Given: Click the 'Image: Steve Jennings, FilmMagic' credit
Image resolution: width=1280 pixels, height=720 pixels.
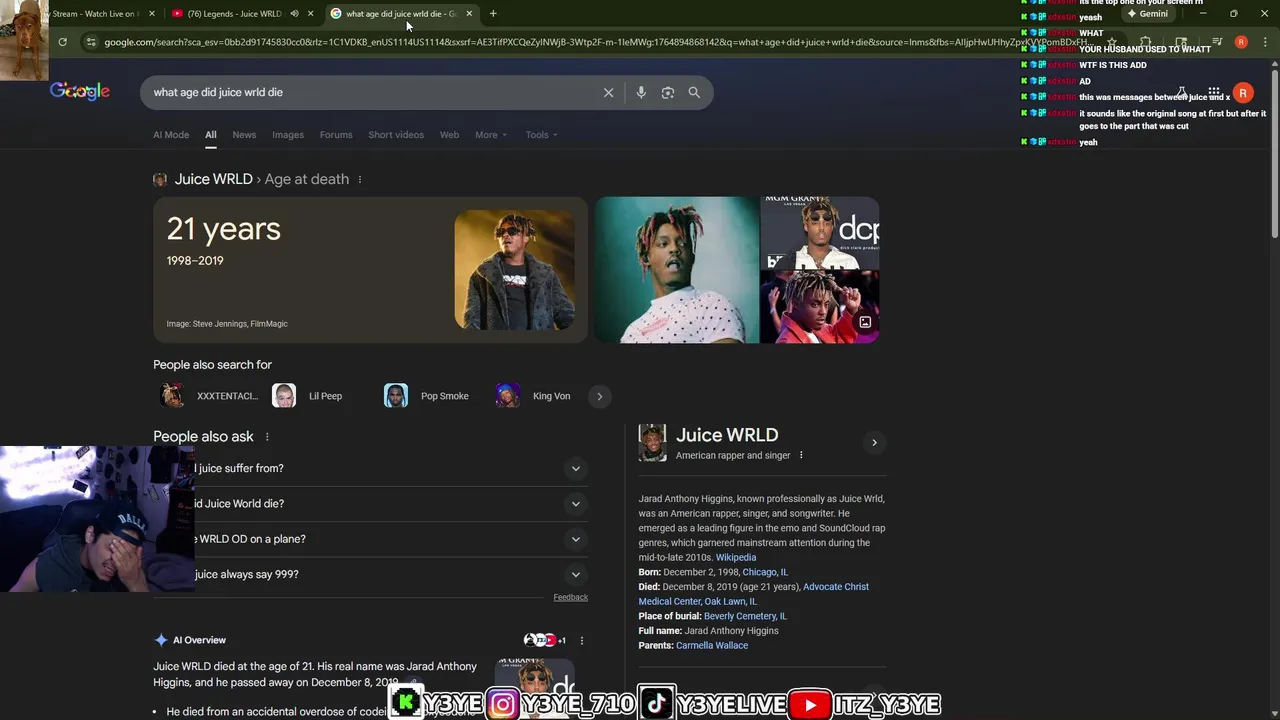Looking at the screenshot, I should [x=227, y=324].
